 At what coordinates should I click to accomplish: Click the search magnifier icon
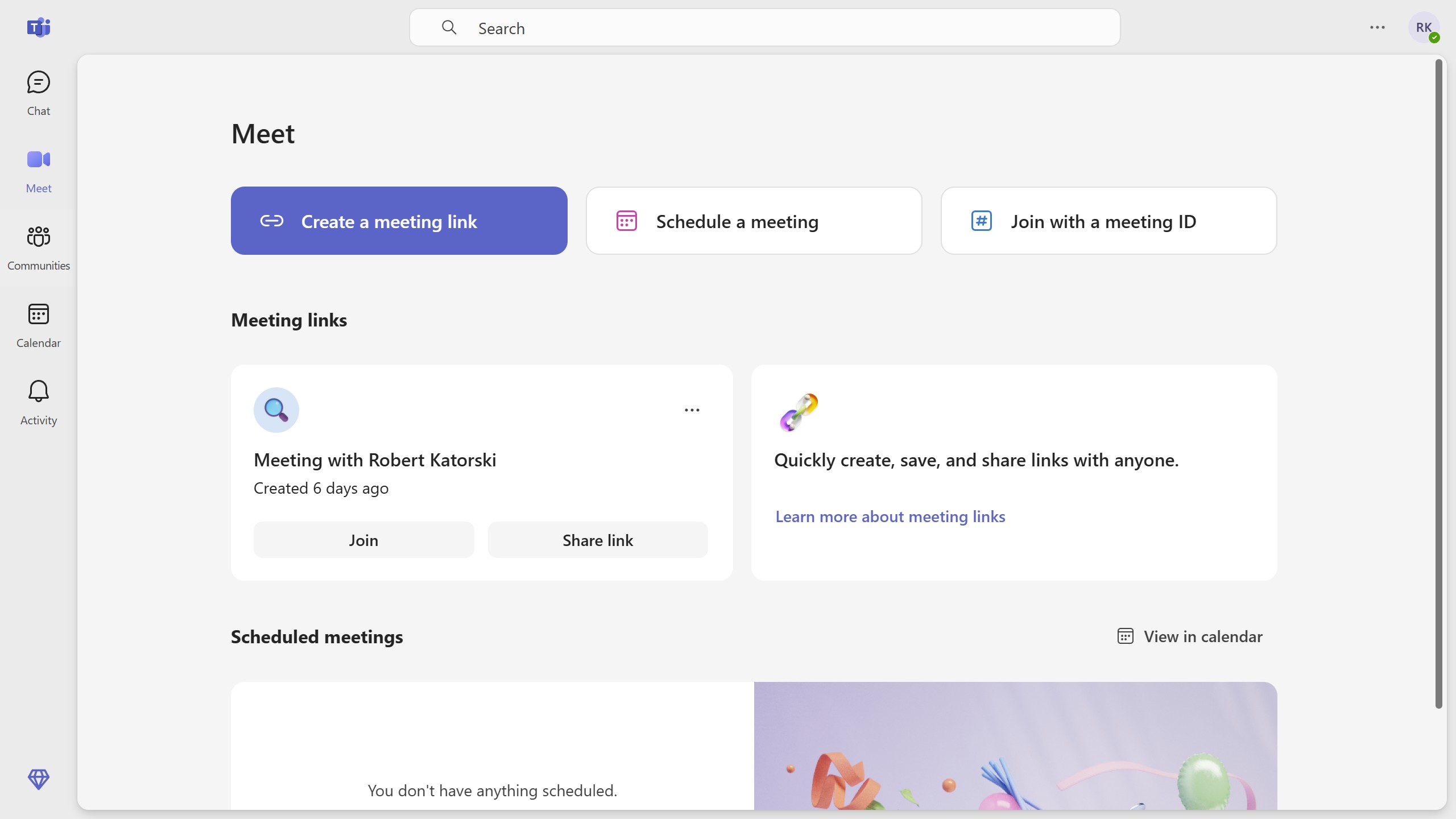point(449,27)
